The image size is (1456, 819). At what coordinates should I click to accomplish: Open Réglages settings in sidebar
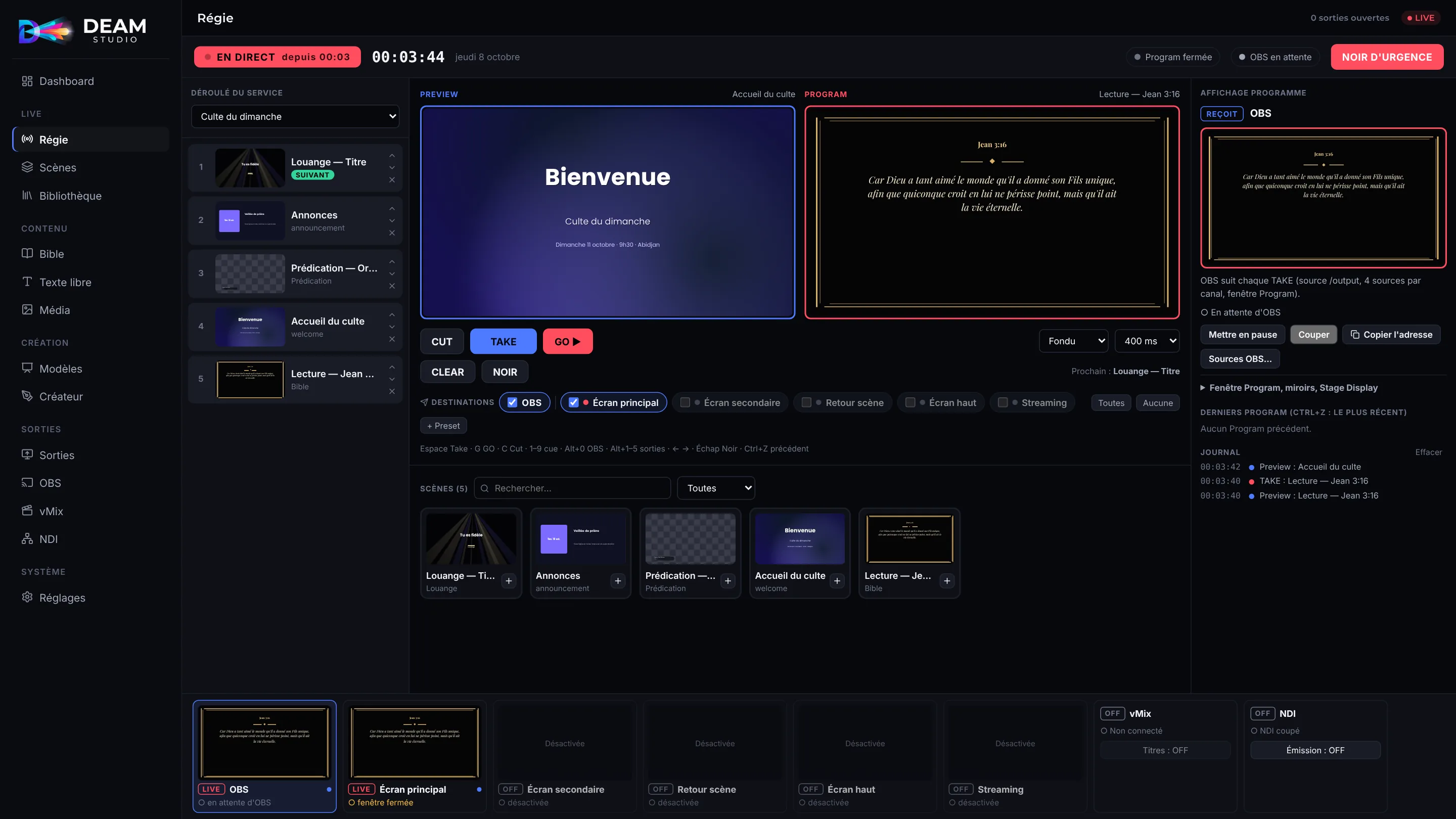(x=90, y=598)
